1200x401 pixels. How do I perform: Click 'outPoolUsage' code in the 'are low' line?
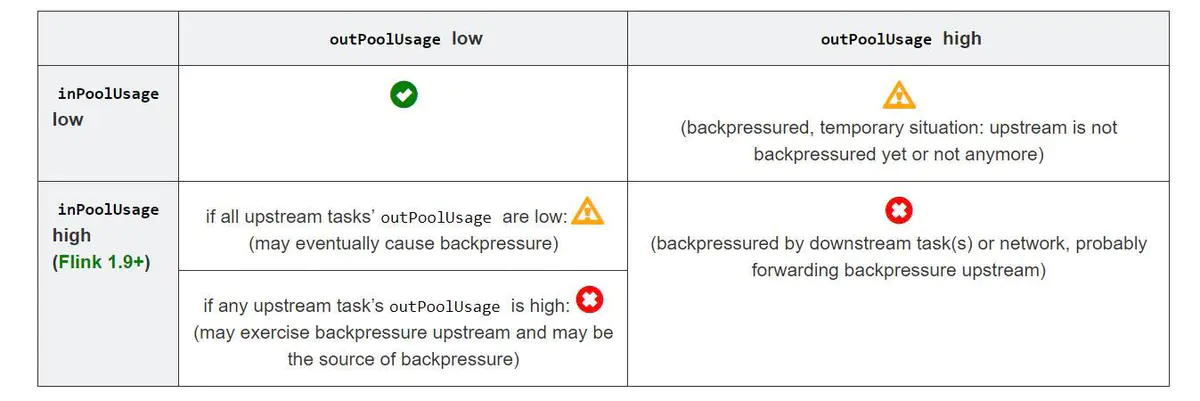point(438,218)
